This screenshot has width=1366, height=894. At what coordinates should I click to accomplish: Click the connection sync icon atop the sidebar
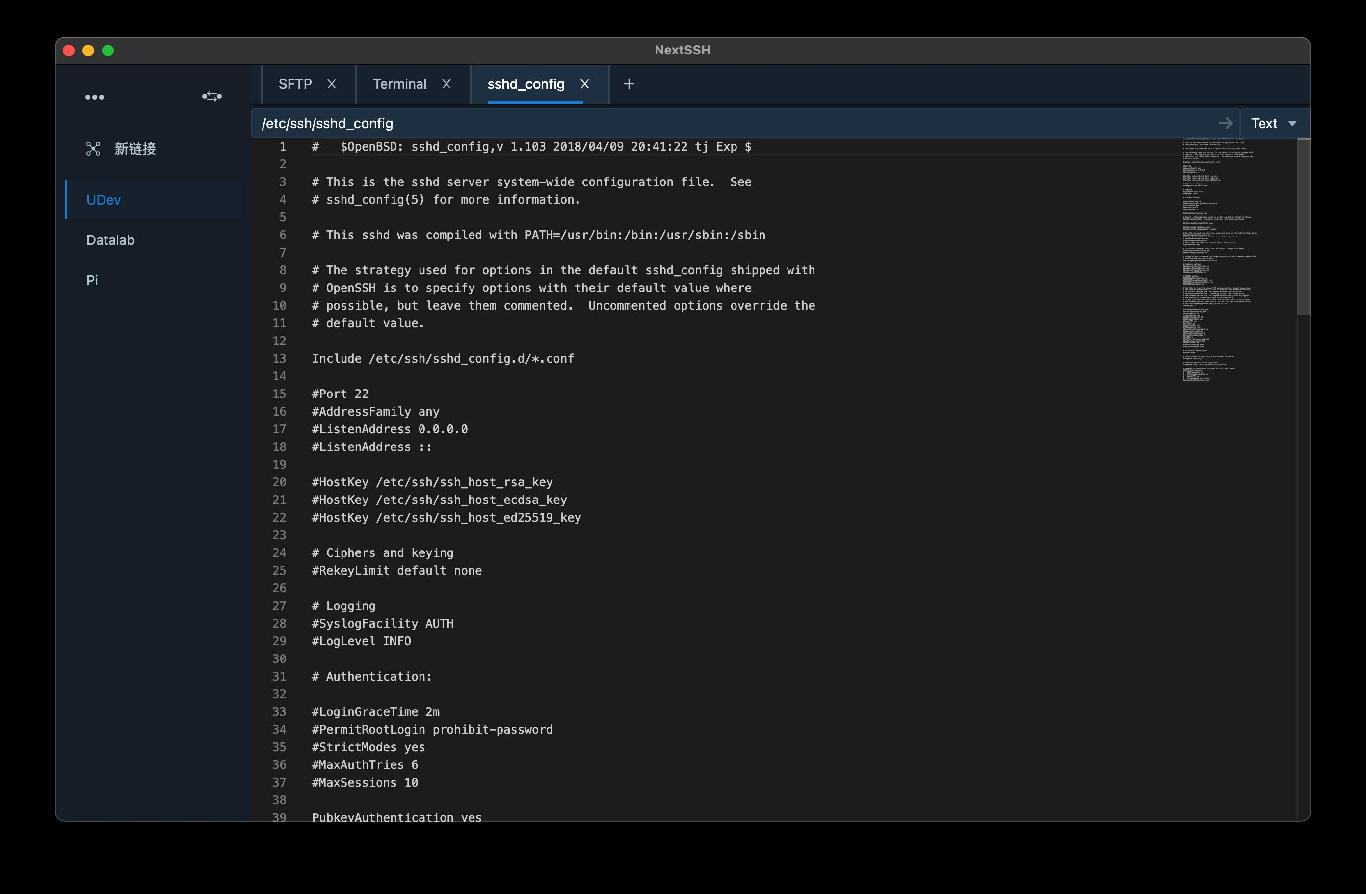[x=211, y=97]
